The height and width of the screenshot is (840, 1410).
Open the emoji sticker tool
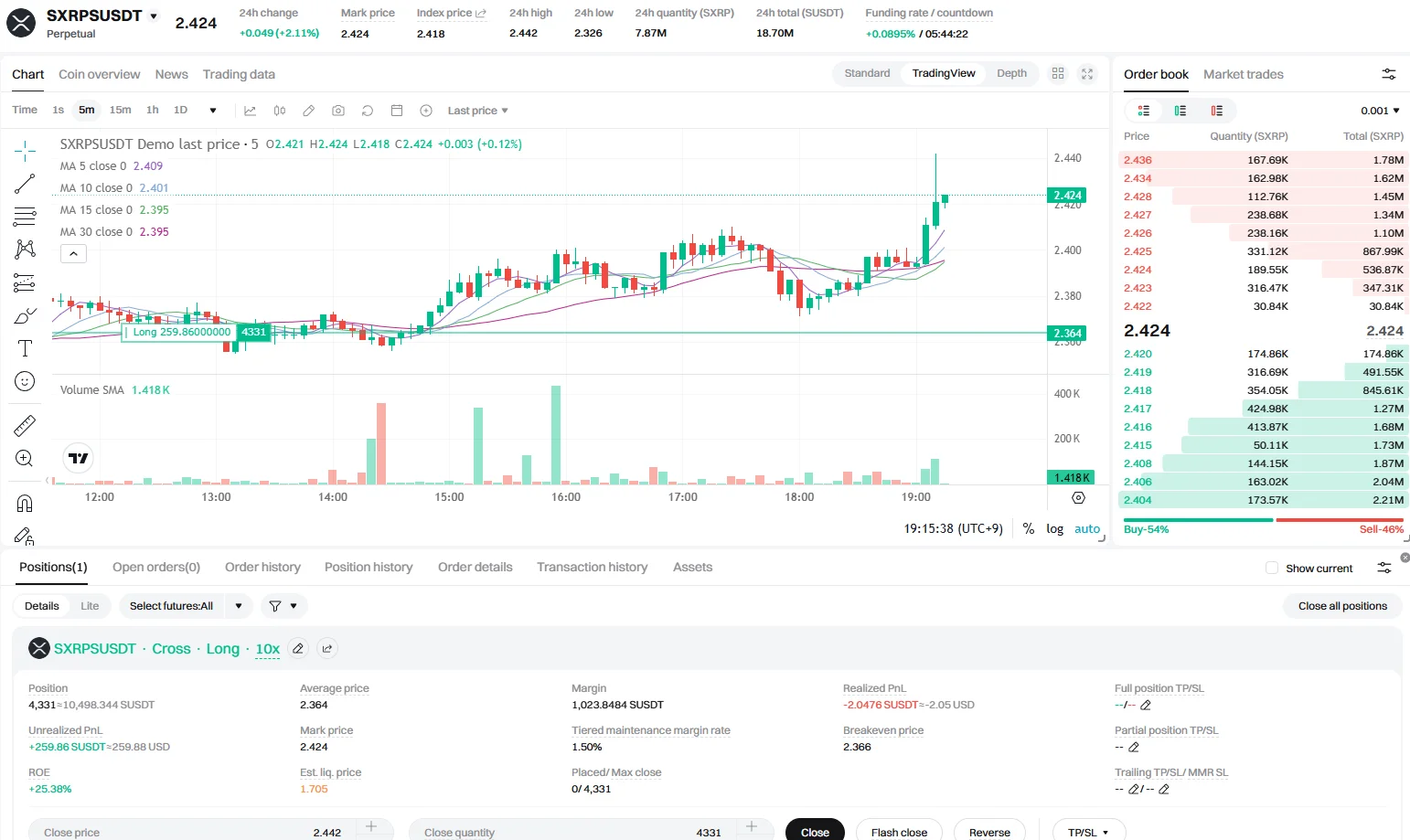[25, 381]
